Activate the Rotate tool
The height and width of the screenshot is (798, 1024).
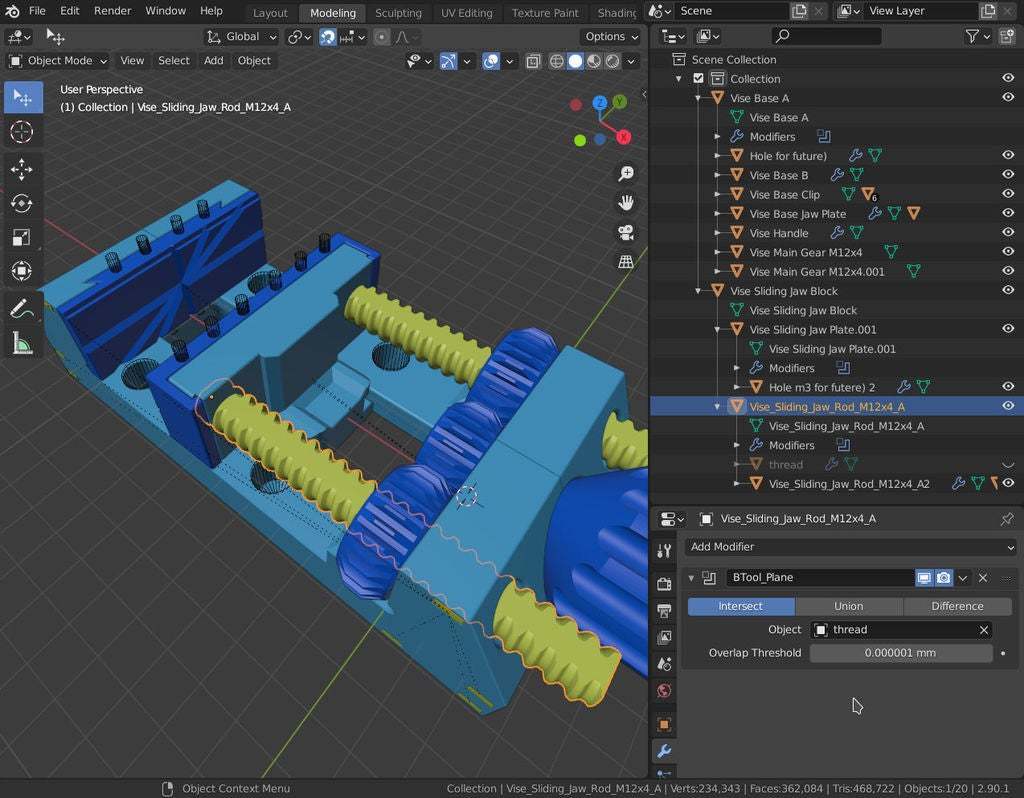(x=22, y=204)
